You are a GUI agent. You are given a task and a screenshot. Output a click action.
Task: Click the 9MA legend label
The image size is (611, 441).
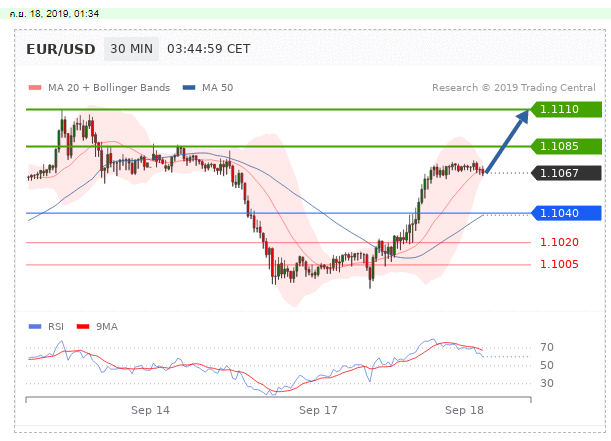[107, 326]
